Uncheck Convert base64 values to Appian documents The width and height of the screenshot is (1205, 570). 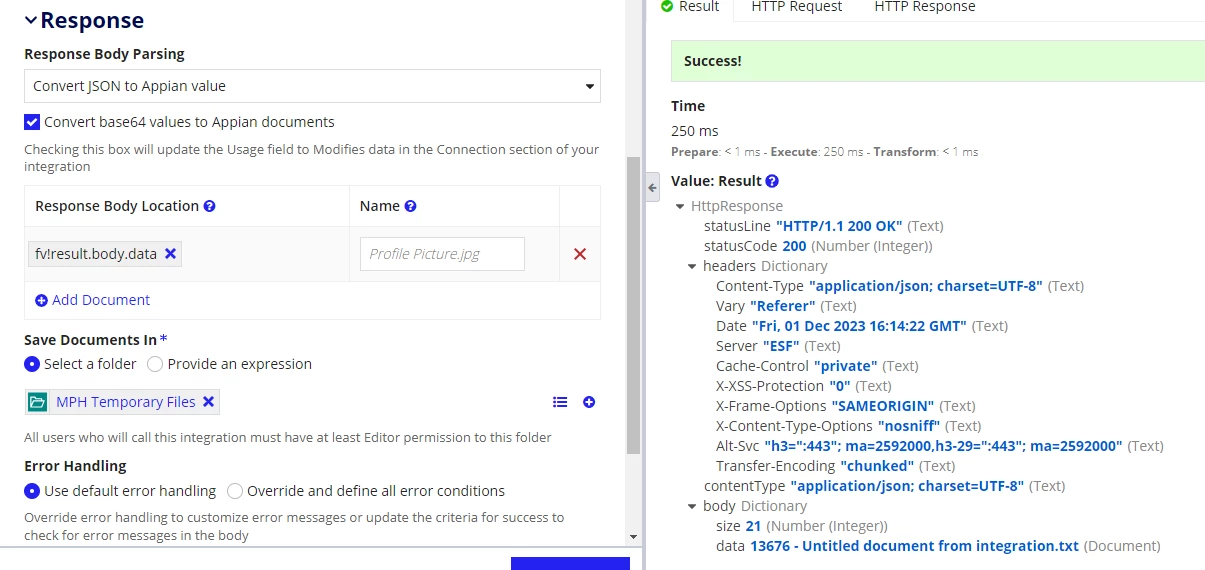(x=32, y=122)
